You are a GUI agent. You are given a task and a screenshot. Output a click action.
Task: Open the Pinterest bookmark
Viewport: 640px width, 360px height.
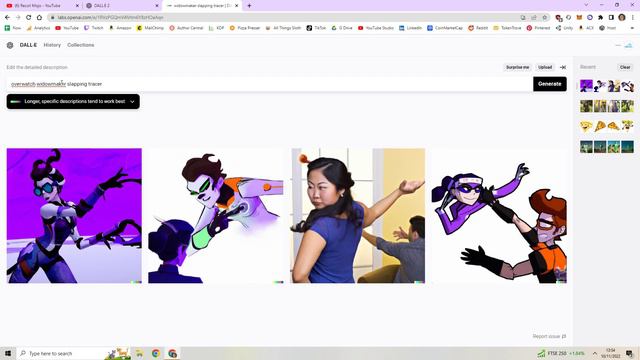click(538, 28)
